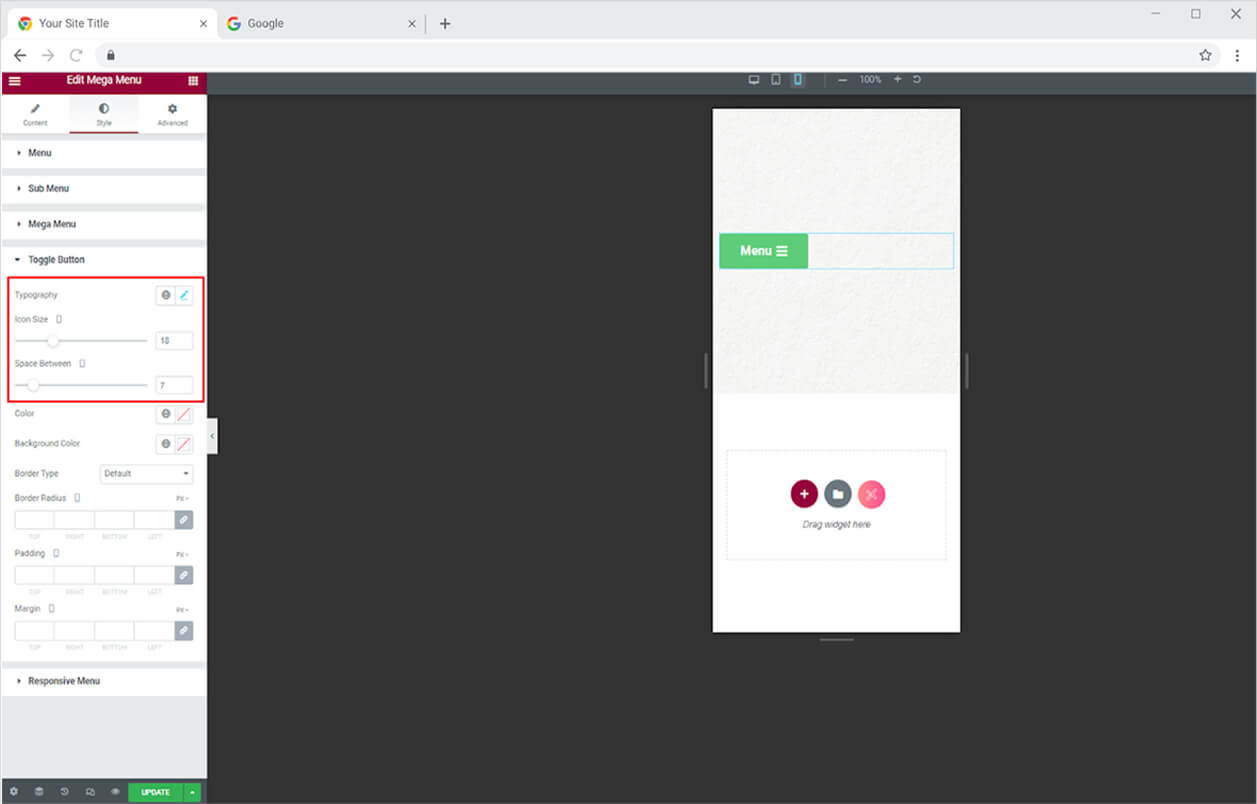Open the navigator layers icon
The image size is (1257, 804).
coord(39,792)
